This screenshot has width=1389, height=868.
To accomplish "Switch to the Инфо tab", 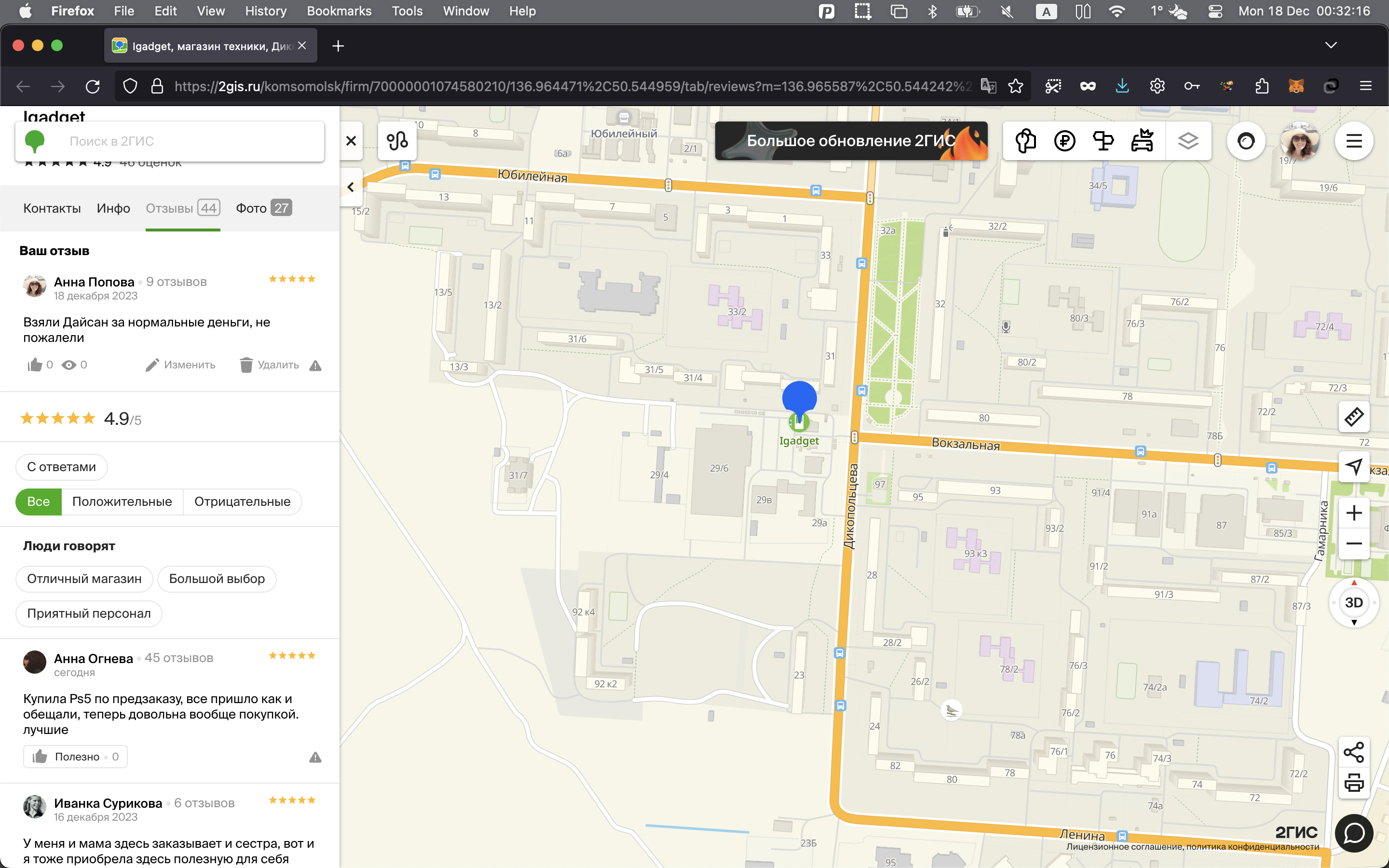I will [113, 208].
